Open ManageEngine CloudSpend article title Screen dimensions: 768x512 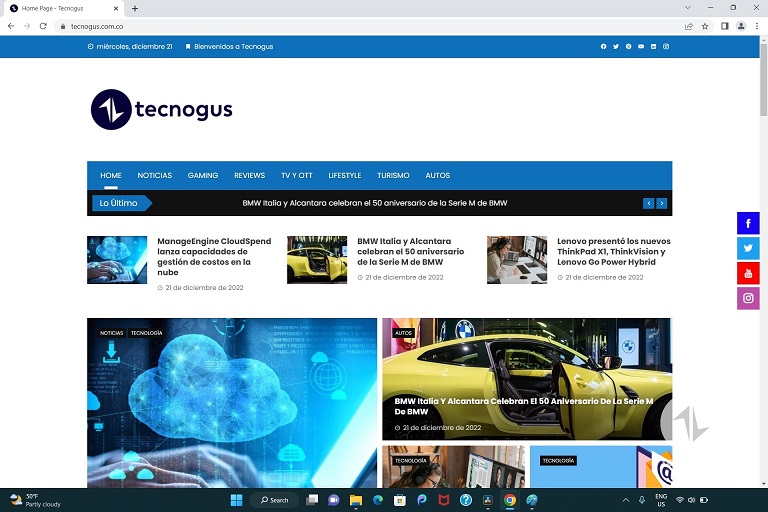(214, 257)
